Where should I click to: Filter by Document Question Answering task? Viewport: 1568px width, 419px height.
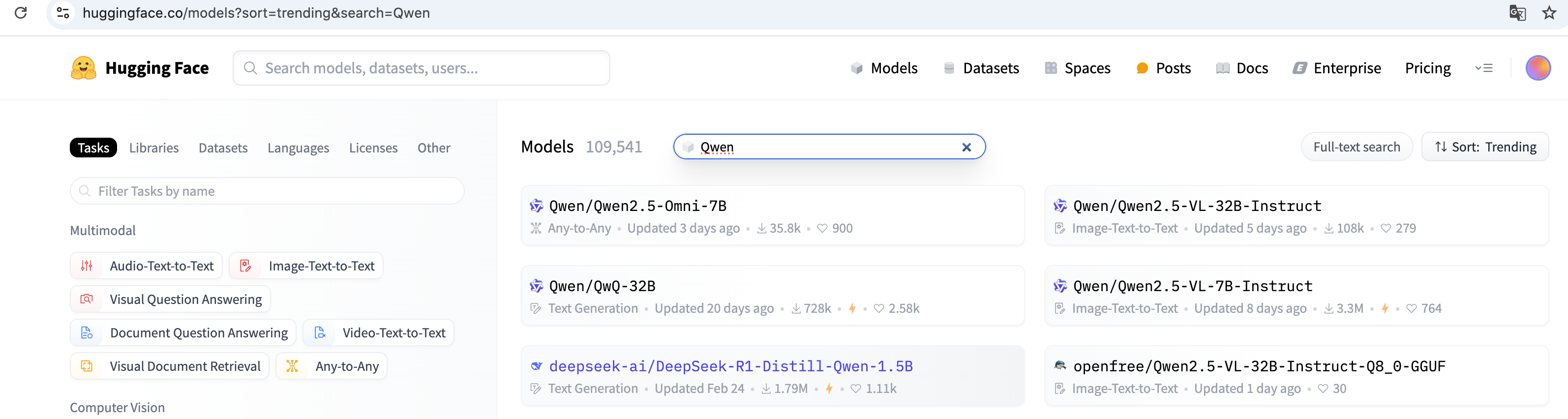pyautogui.click(x=183, y=332)
